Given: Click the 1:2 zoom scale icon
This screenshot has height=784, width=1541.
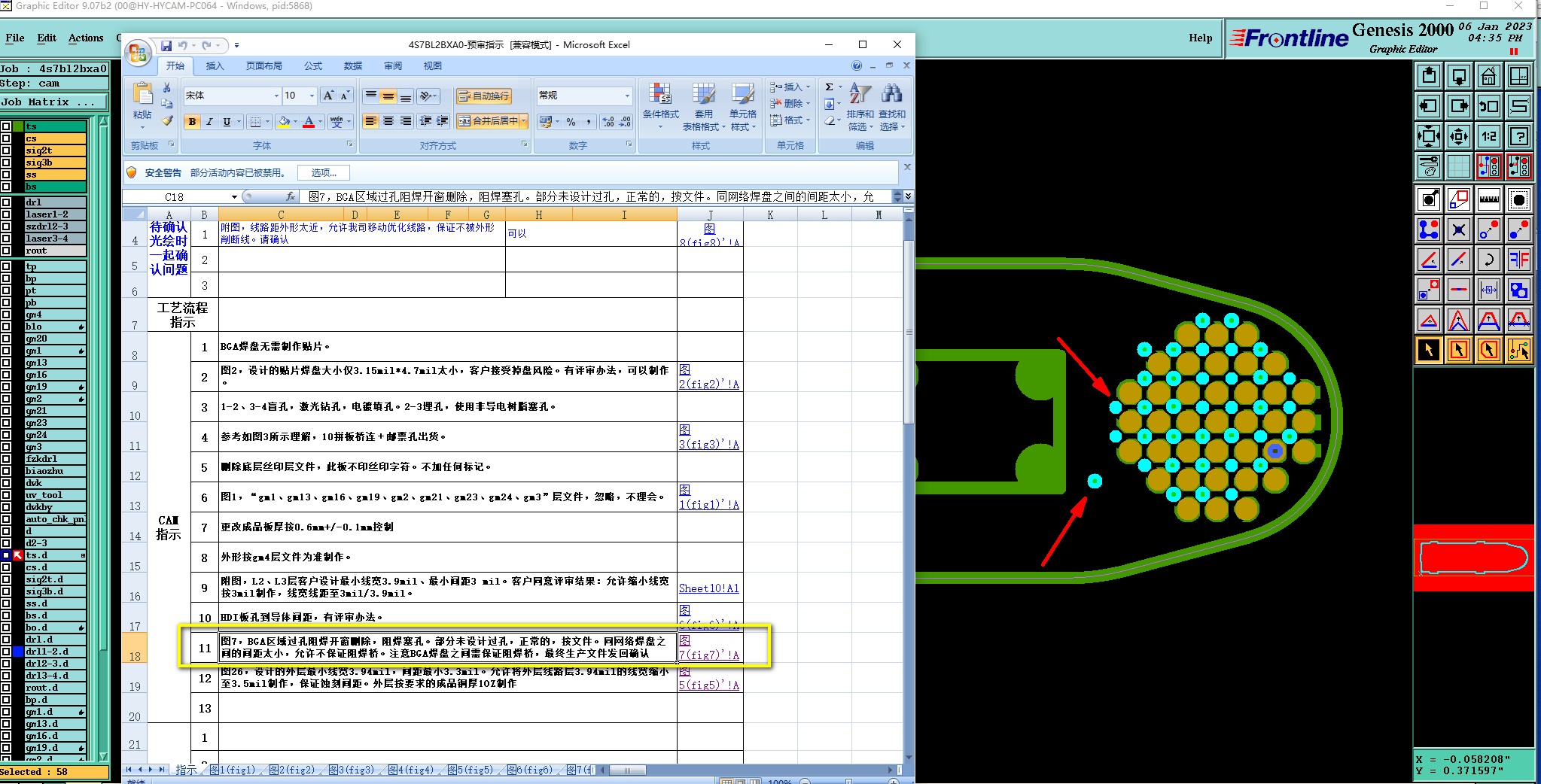Looking at the screenshot, I should point(1488,136).
